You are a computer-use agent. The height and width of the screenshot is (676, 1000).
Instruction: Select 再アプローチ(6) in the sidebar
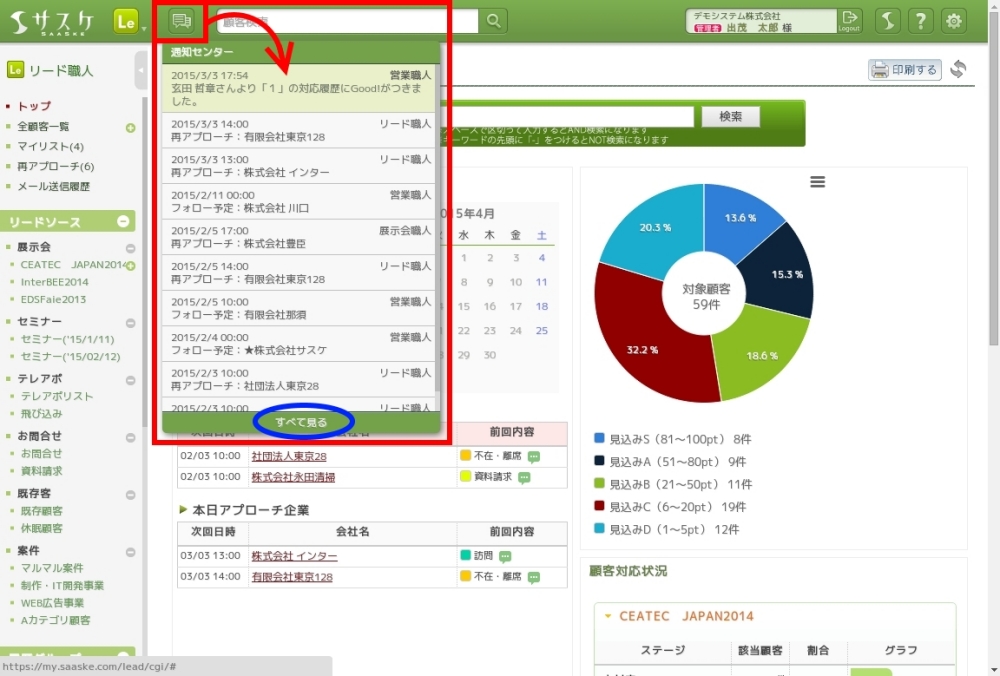[55, 166]
